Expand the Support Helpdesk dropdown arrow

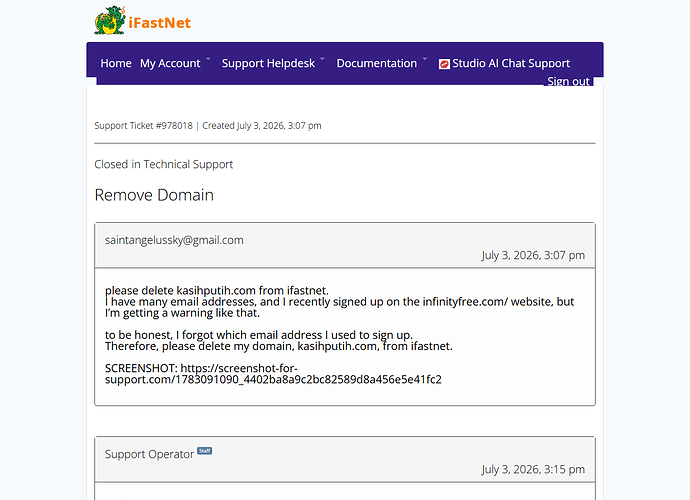click(323, 59)
